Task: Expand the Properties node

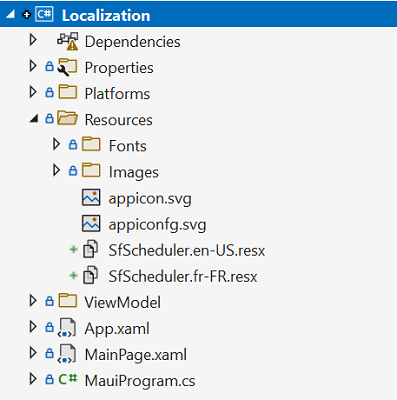Action: (x=33, y=66)
